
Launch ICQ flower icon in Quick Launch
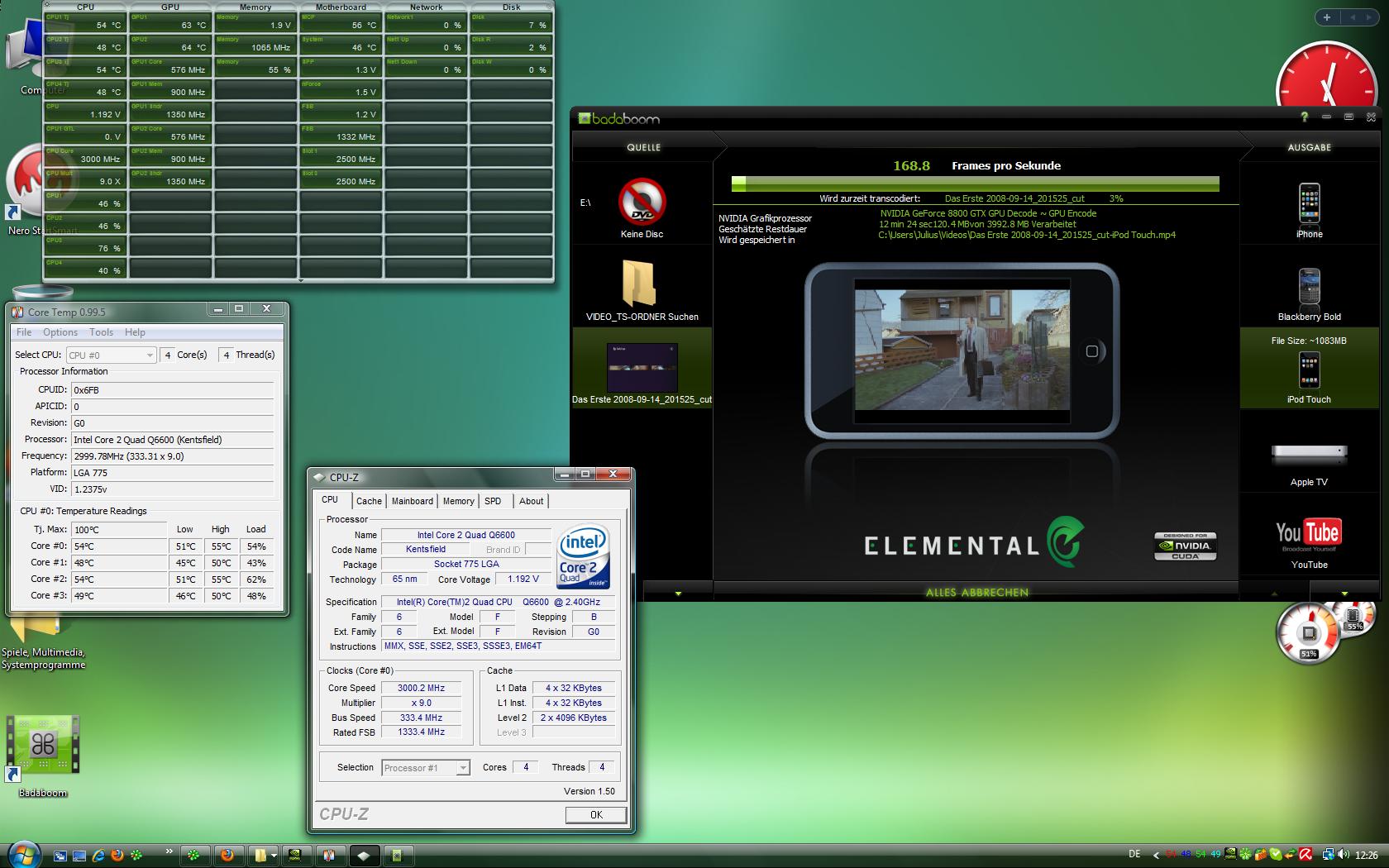click(x=136, y=856)
